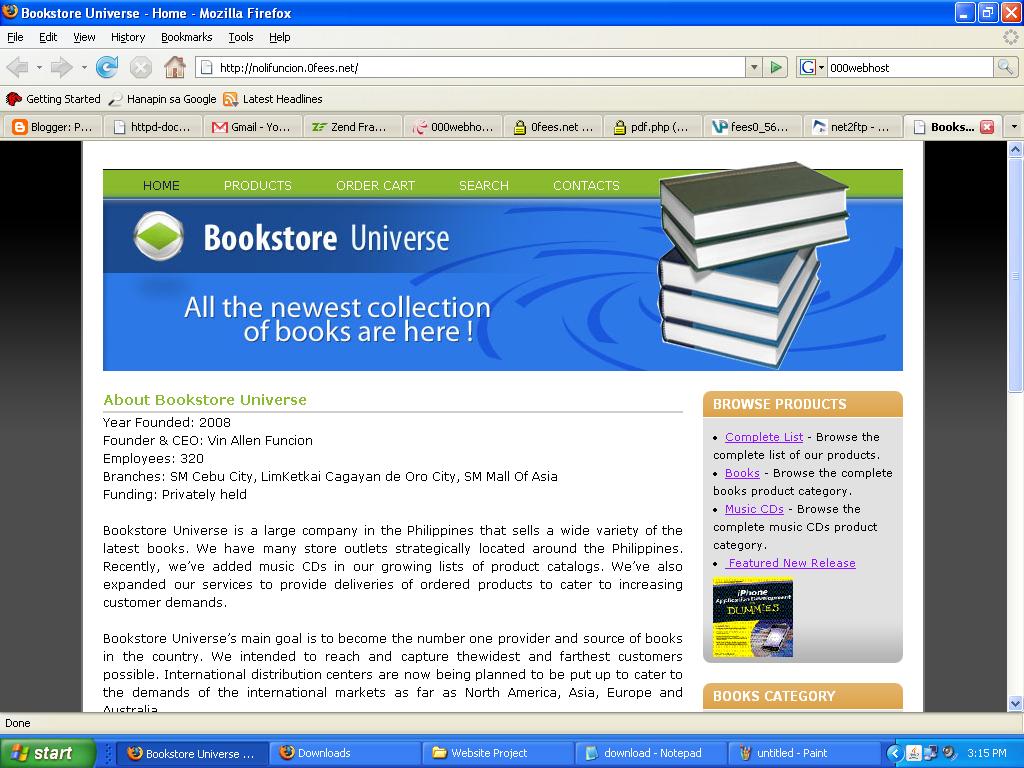Open the Complete List products link

[x=763, y=437]
